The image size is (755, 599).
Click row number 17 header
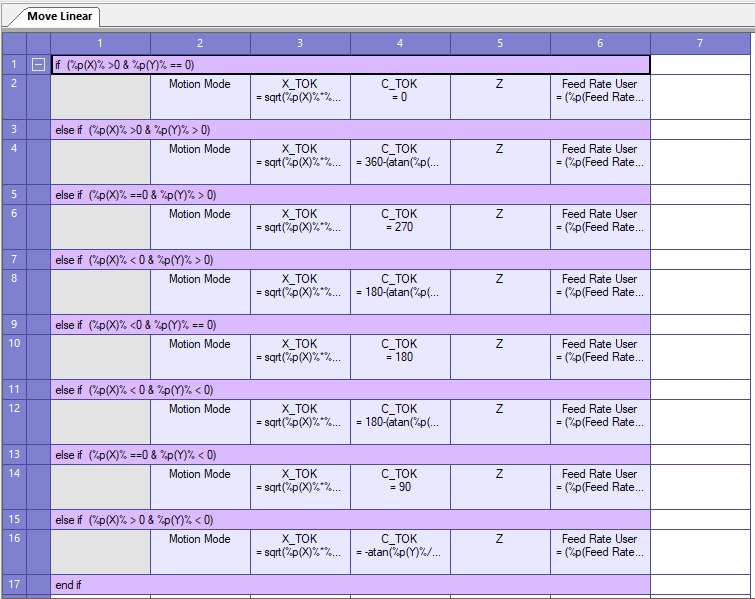point(14,584)
